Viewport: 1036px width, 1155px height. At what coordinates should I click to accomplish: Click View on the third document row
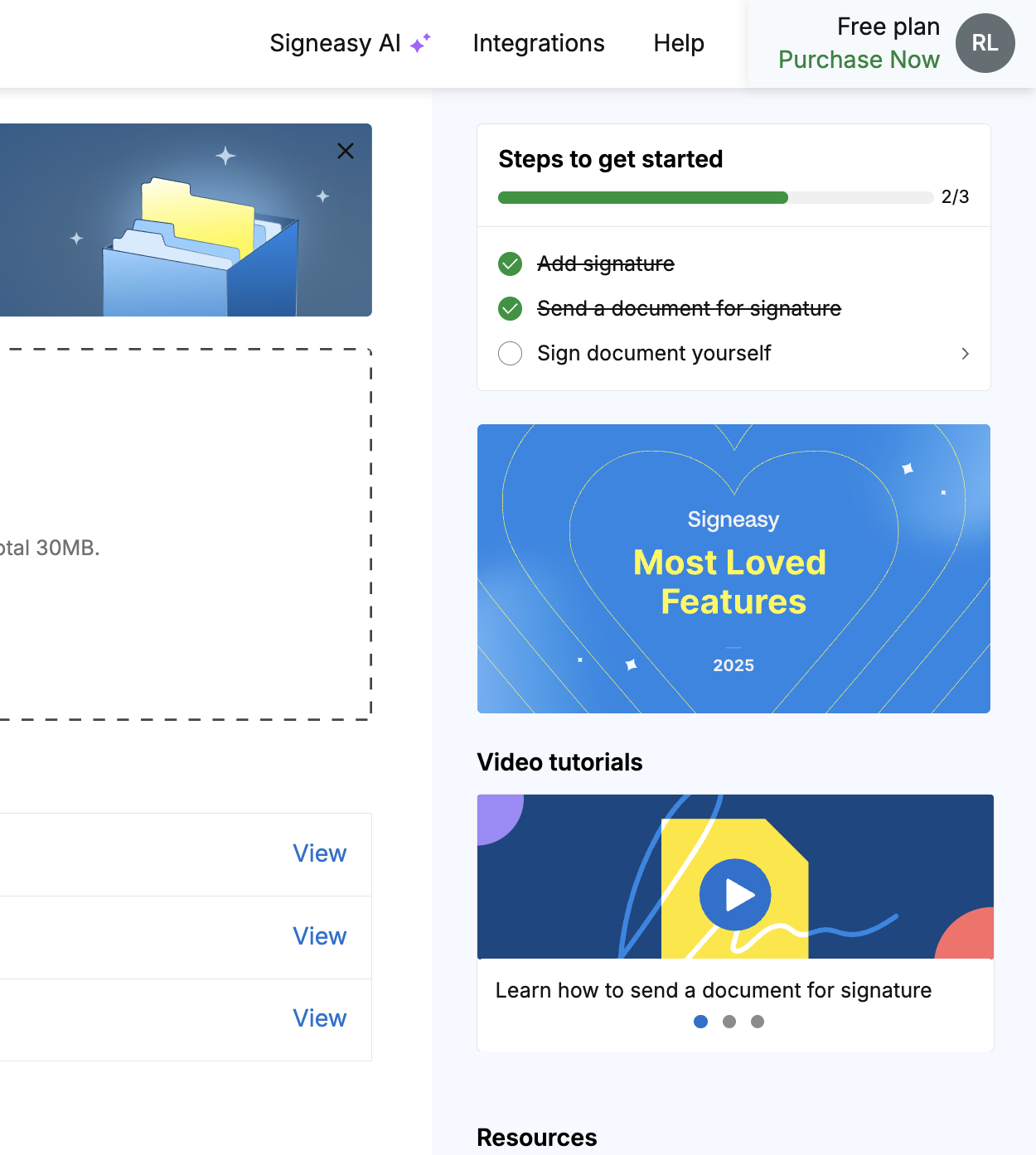coord(319,1018)
